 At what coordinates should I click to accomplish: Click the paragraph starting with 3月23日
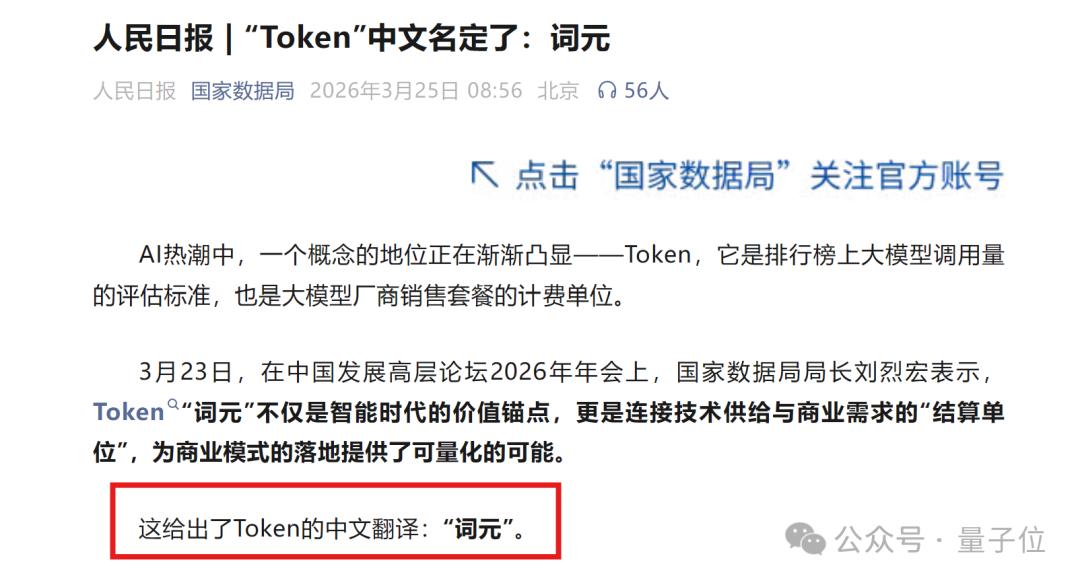click(x=549, y=412)
